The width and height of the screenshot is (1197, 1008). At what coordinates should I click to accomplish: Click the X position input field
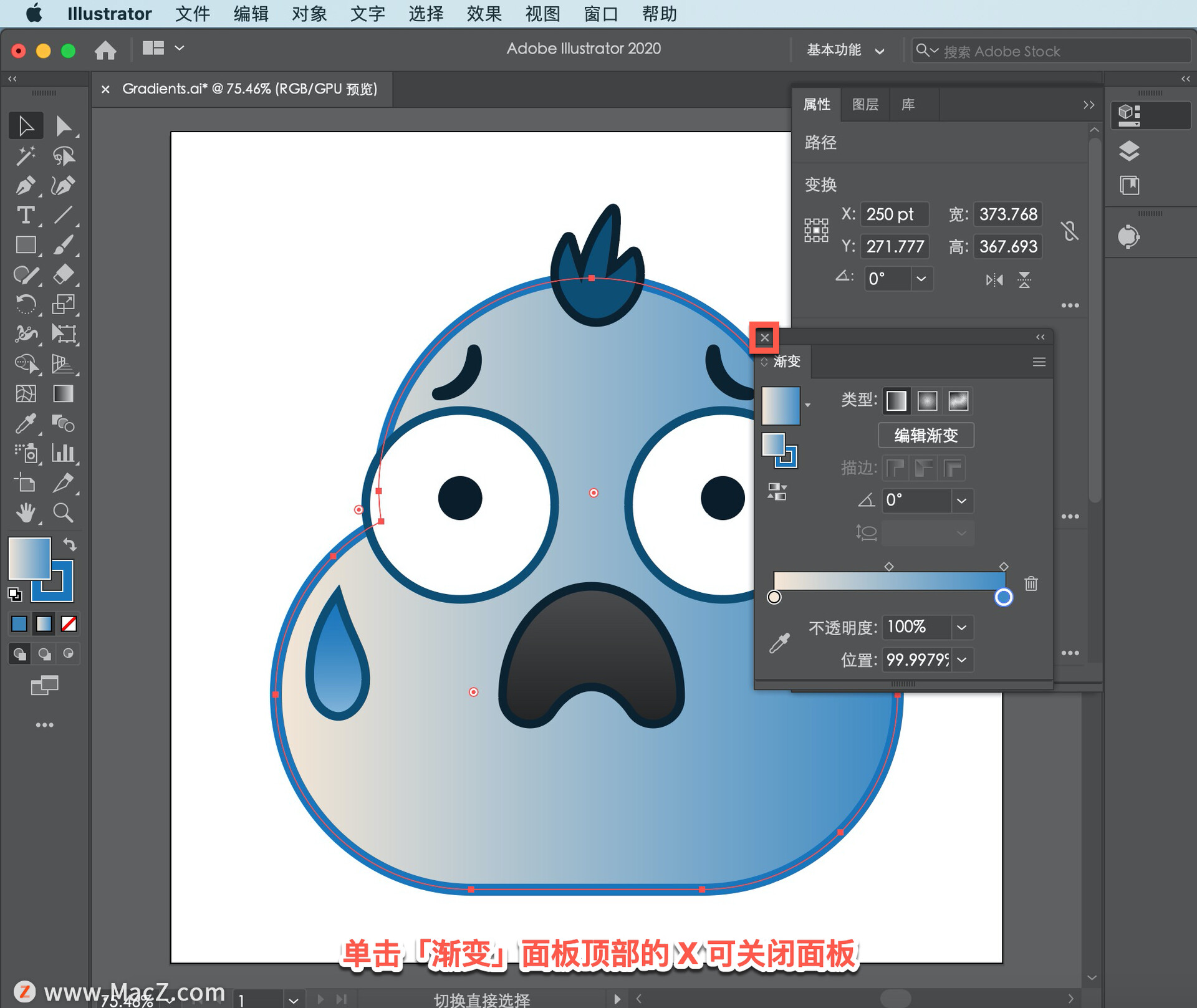pos(894,214)
